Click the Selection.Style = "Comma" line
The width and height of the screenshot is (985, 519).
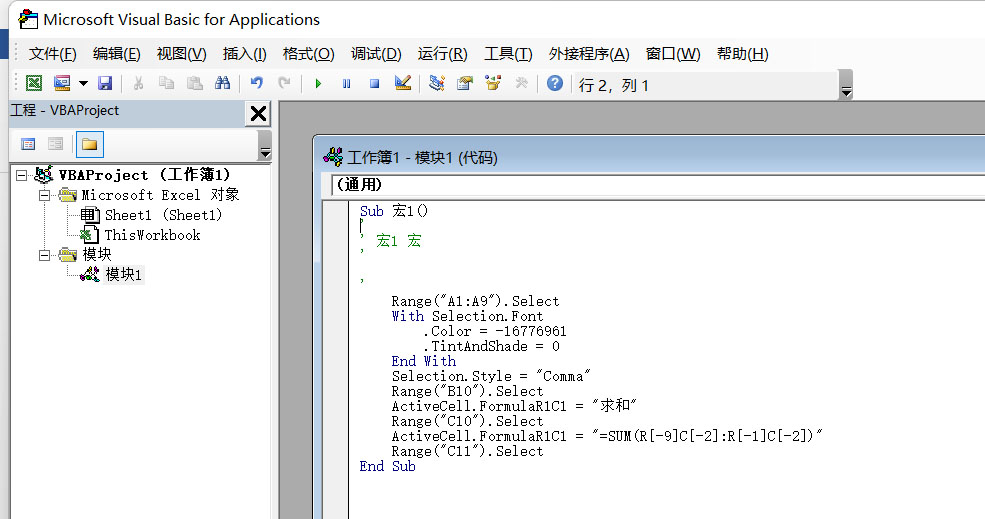click(x=491, y=376)
